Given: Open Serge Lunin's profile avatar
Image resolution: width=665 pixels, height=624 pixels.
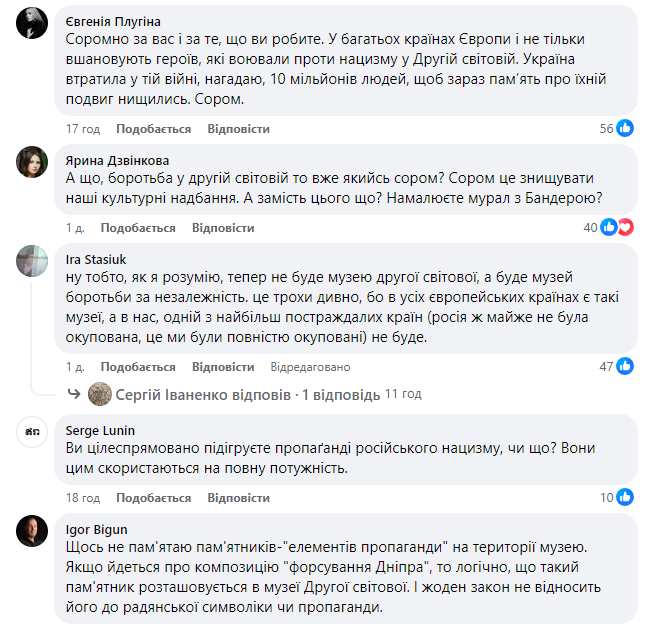Looking at the screenshot, I should [x=32, y=432].
